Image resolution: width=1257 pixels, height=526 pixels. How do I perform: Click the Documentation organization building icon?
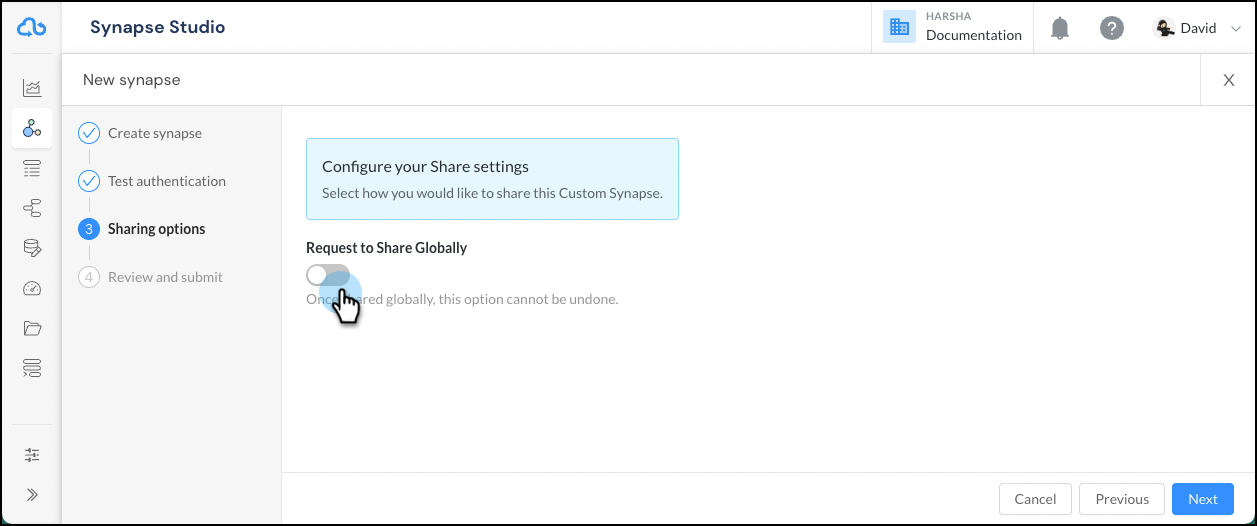tap(899, 27)
